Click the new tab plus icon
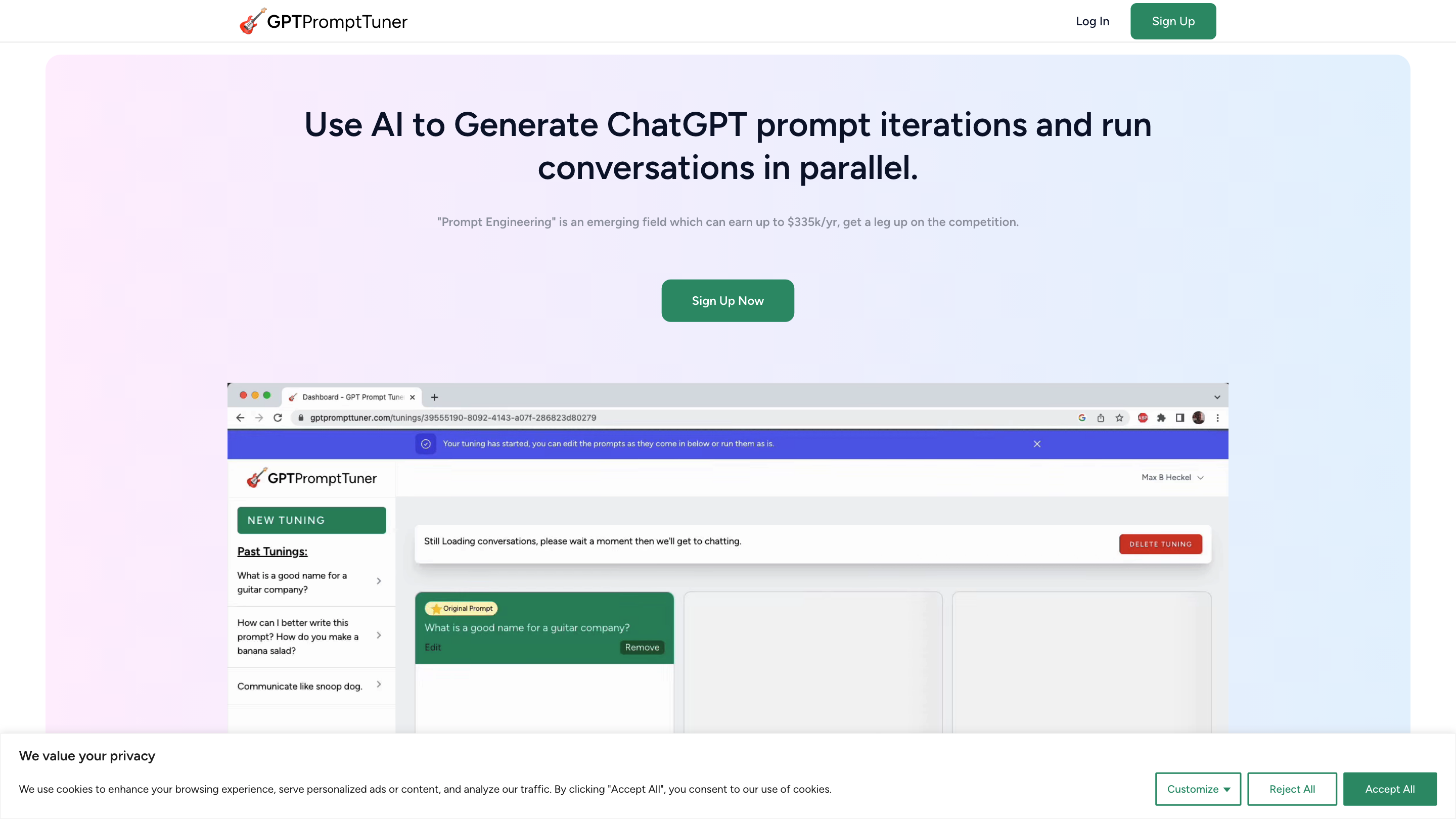 pyautogui.click(x=434, y=397)
